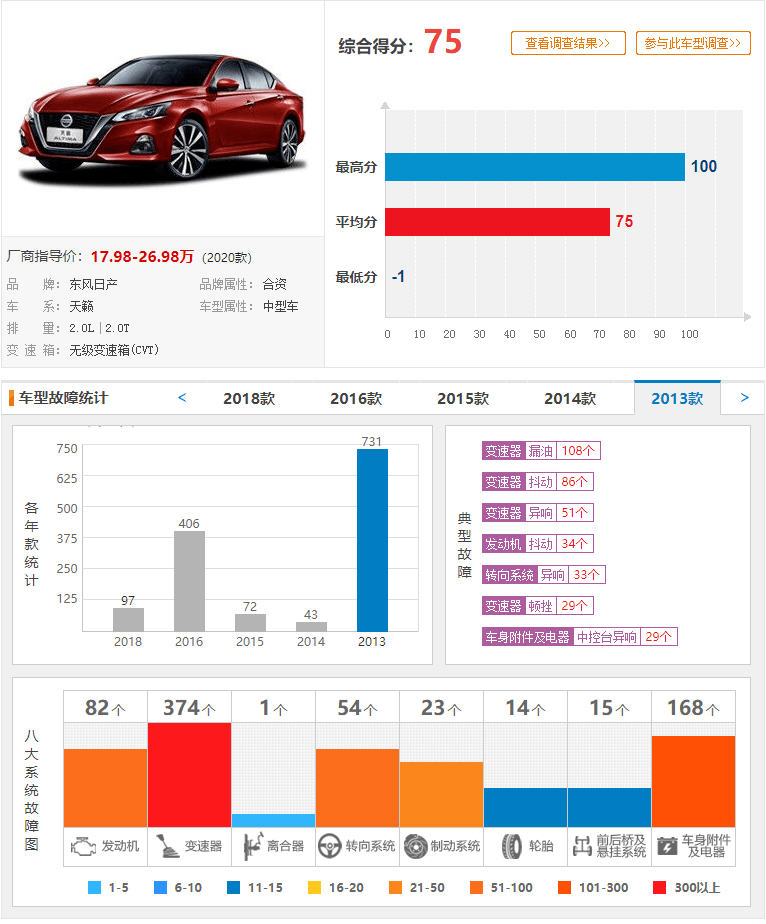
Task: Click the suspension fault blue bar (15个)
Action: [x=609, y=807]
